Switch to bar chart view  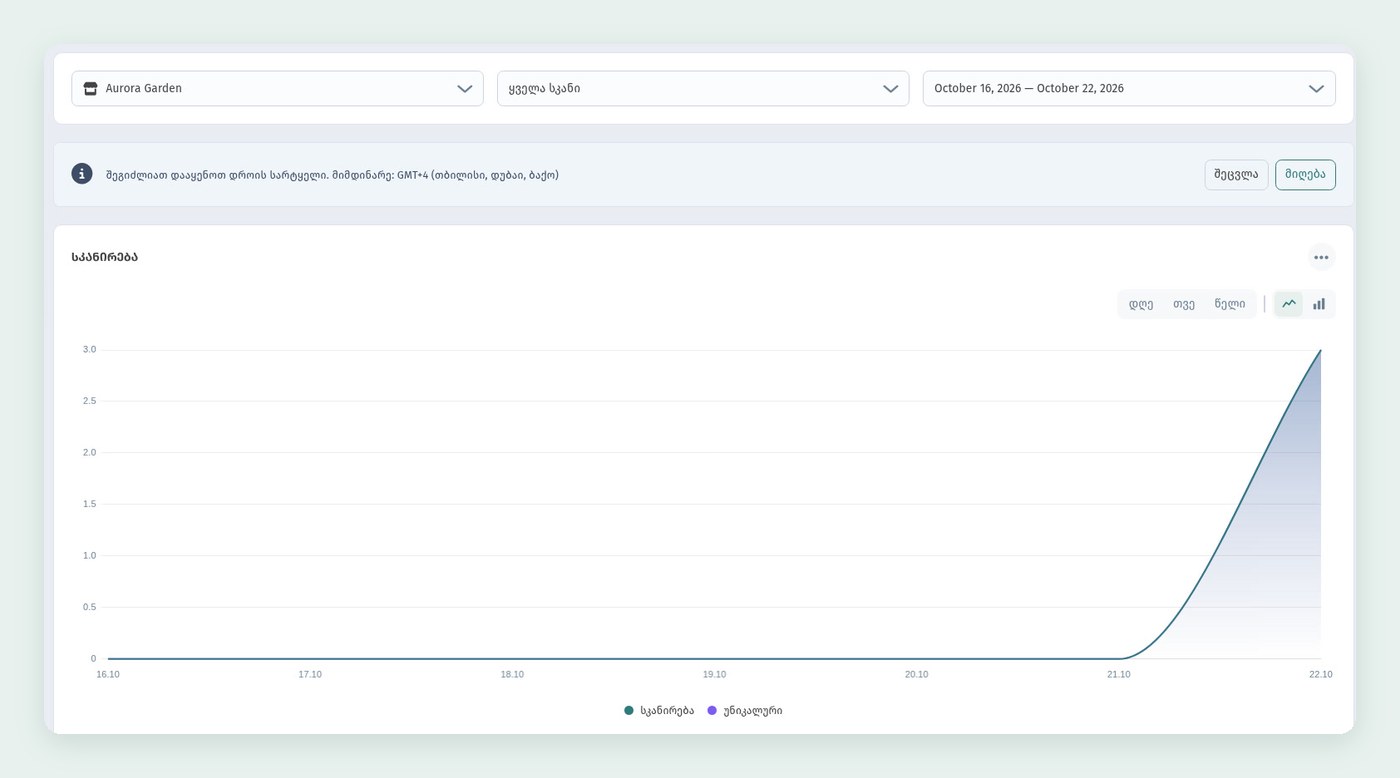click(x=1319, y=304)
